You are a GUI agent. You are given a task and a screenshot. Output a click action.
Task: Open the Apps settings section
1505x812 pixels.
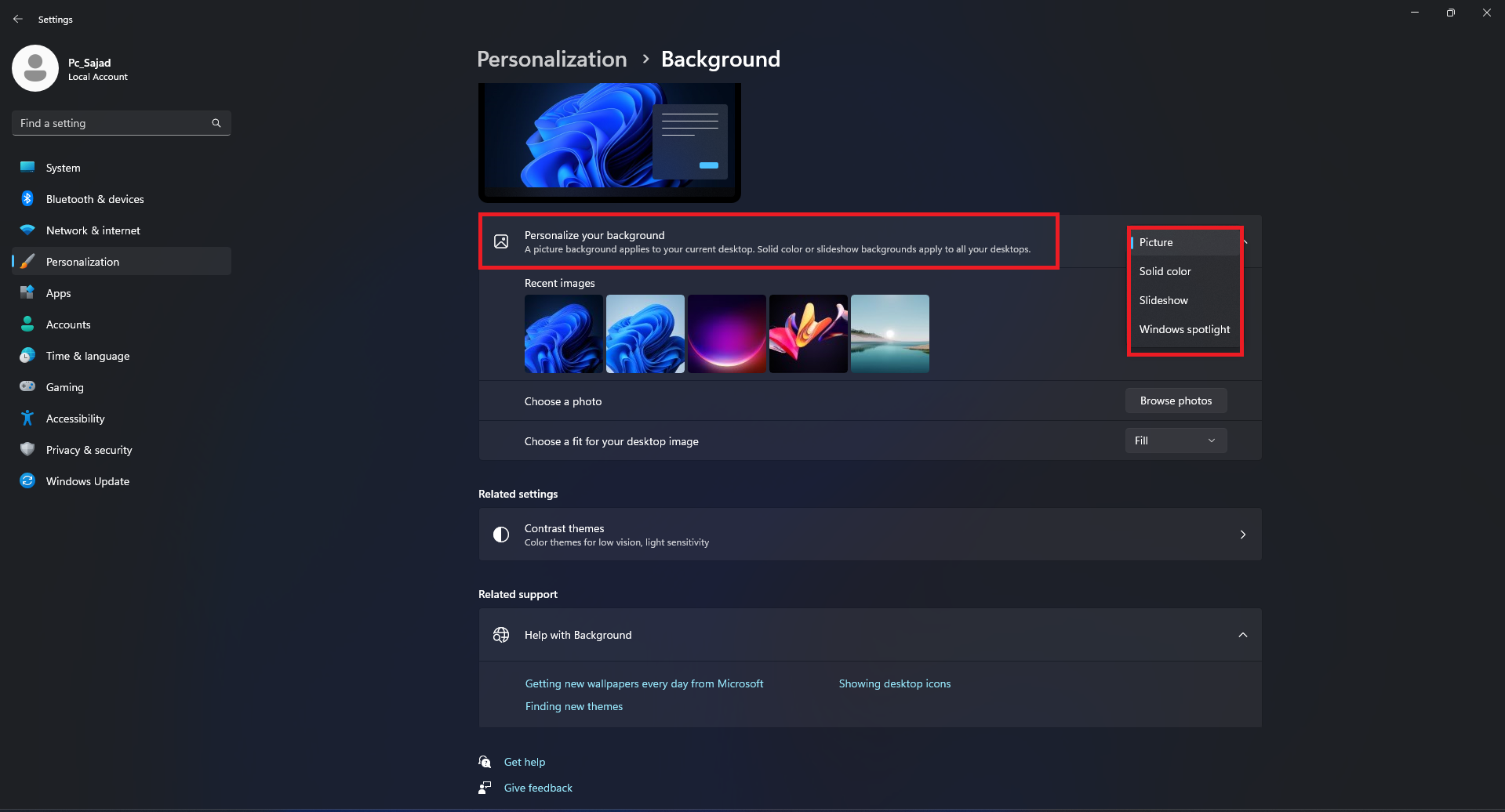122,292
